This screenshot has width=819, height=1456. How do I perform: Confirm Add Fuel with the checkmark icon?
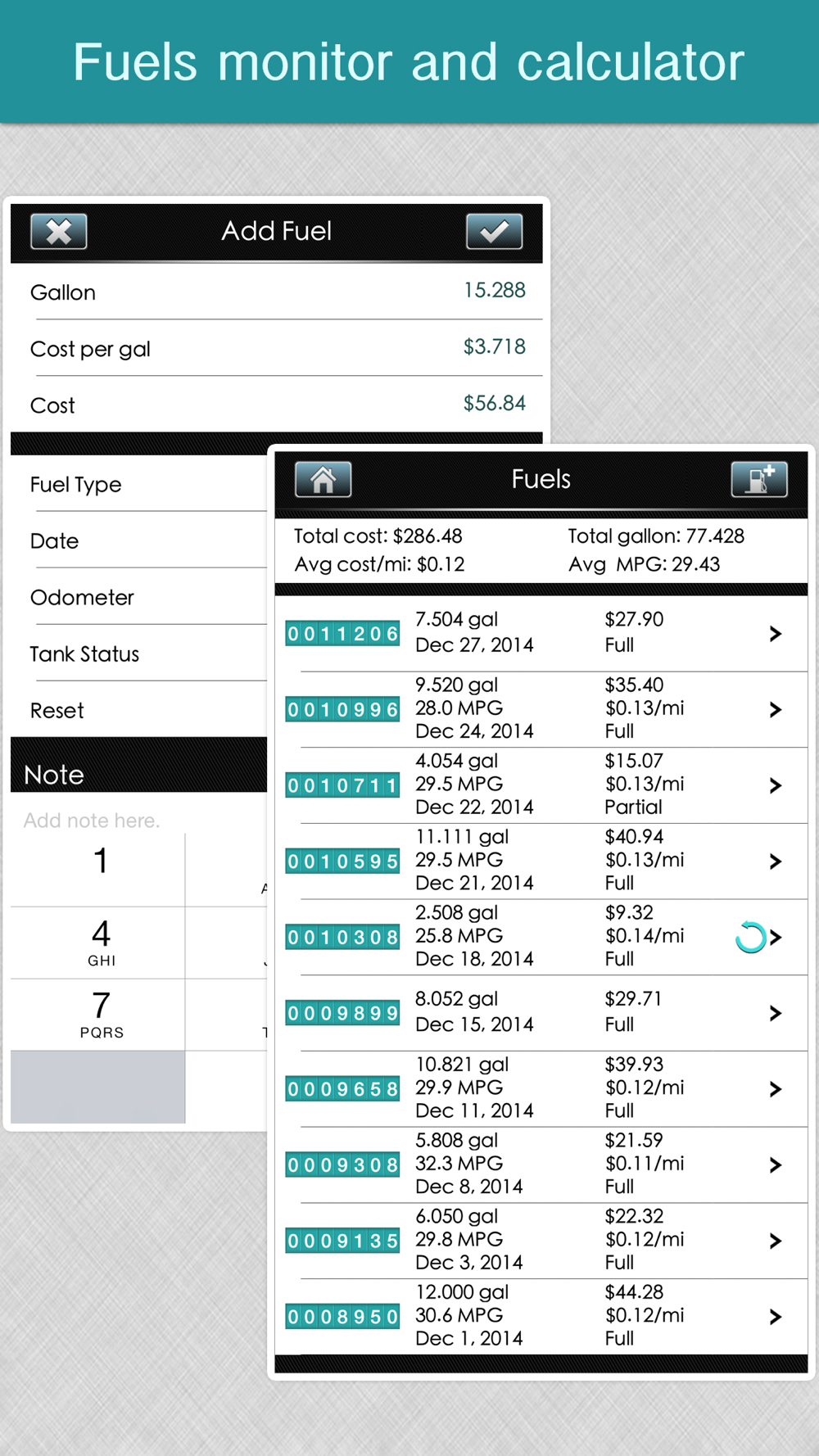pyautogui.click(x=494, y=231)
